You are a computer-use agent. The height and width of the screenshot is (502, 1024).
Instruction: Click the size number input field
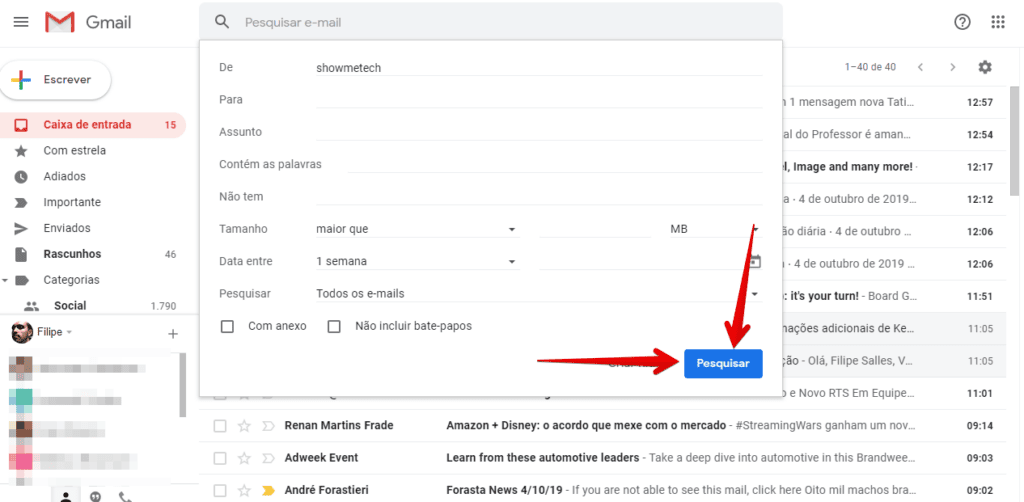tap(595, 229)
